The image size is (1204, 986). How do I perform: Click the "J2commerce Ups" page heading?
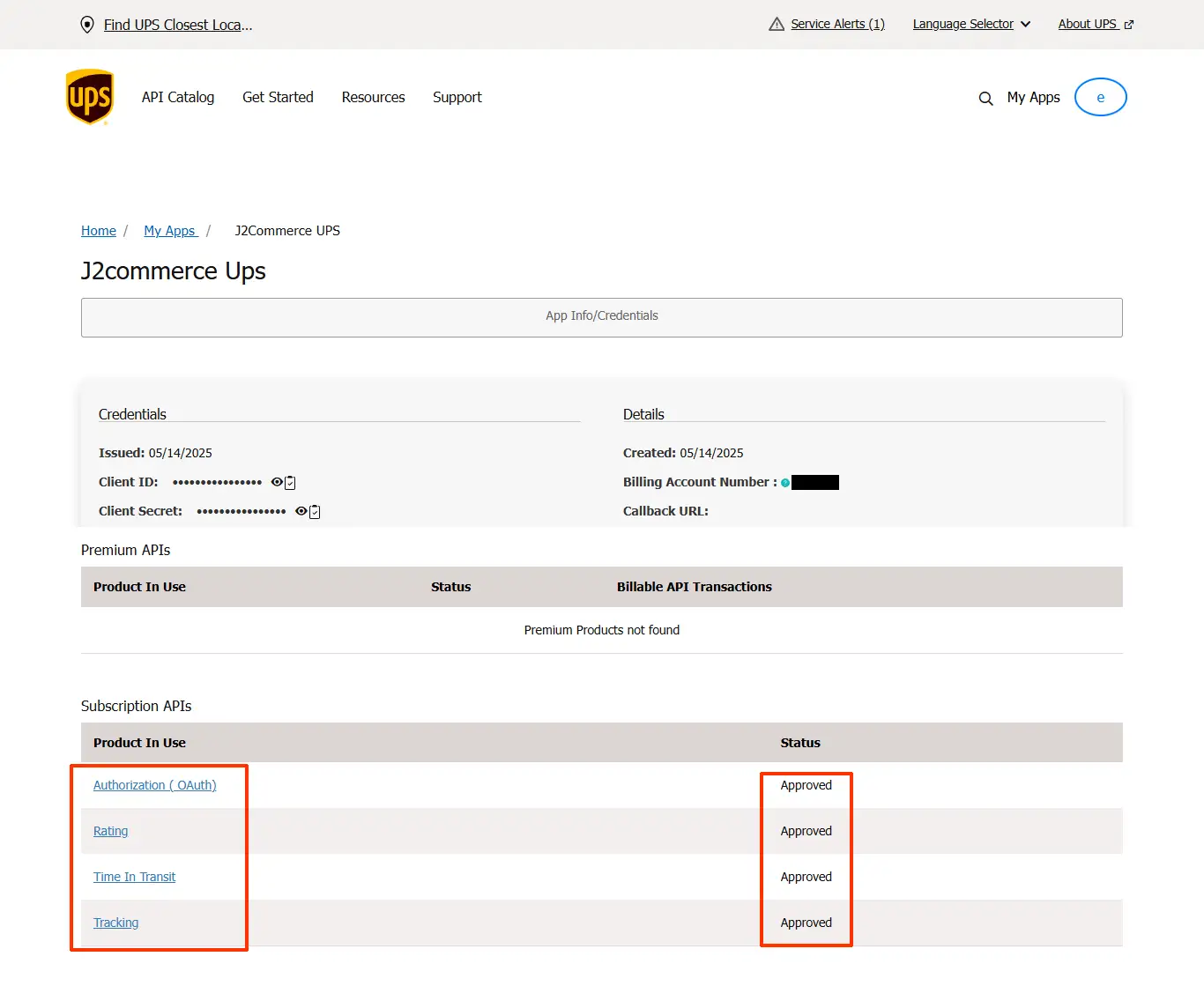point(174,271)
